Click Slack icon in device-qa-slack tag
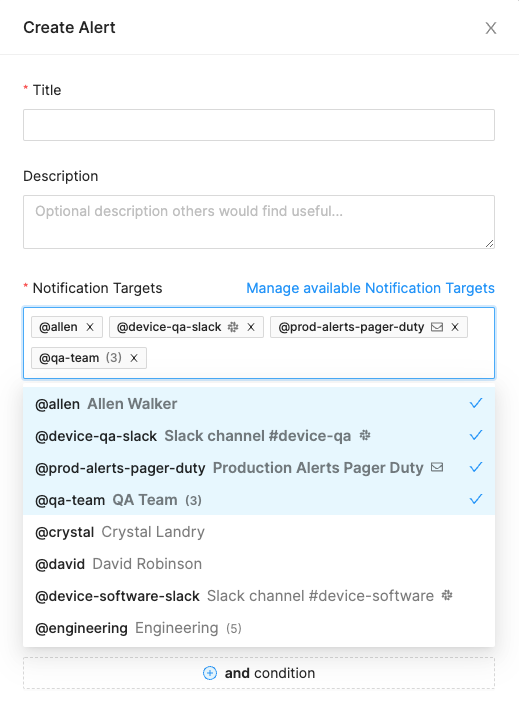Screen dimensions: 519x705 [233, 327]
